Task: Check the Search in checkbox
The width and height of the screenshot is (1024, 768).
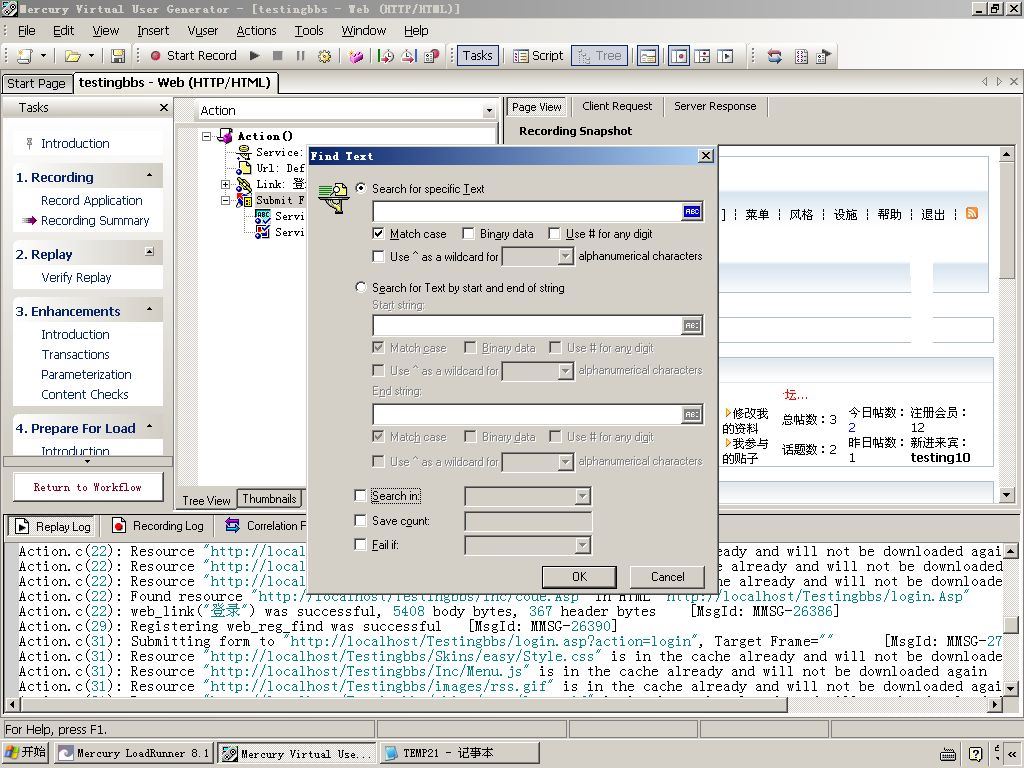Action: (x=360, y=496)
